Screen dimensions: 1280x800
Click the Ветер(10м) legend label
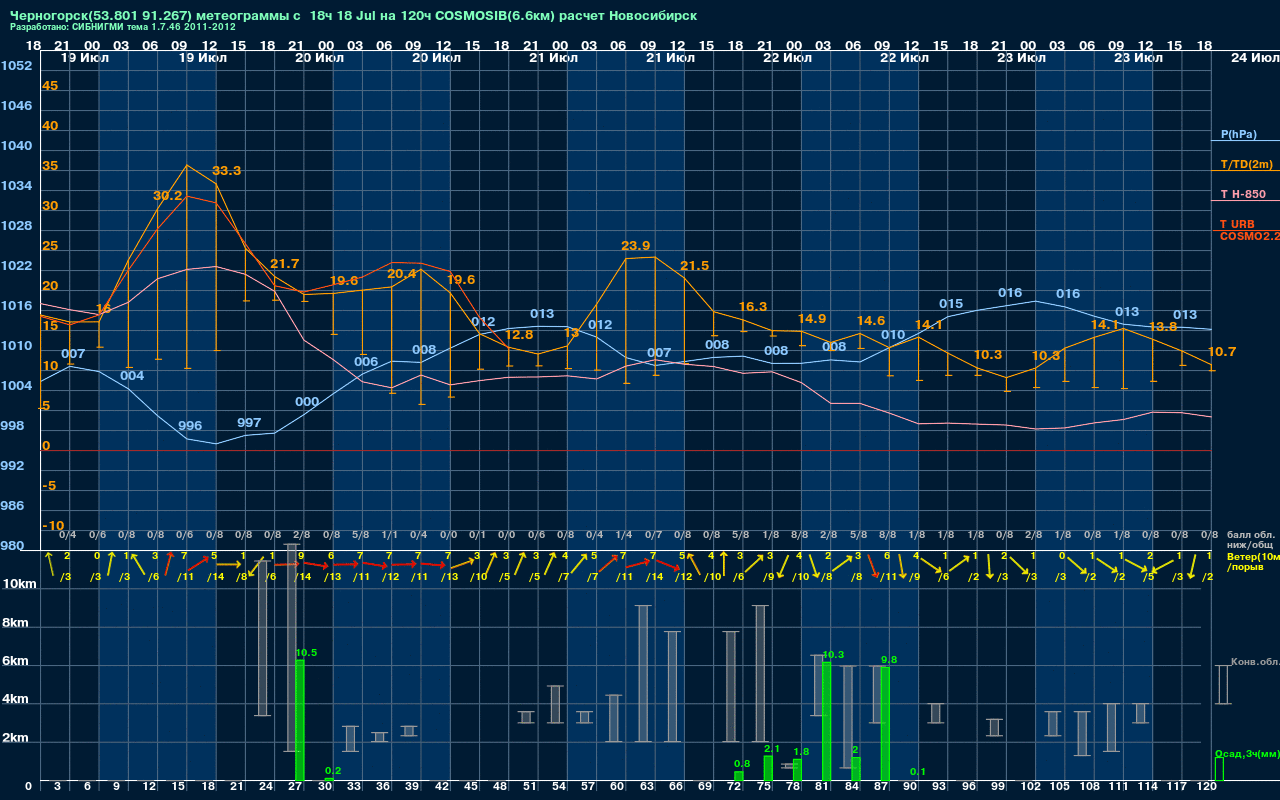coord(1252,556)
